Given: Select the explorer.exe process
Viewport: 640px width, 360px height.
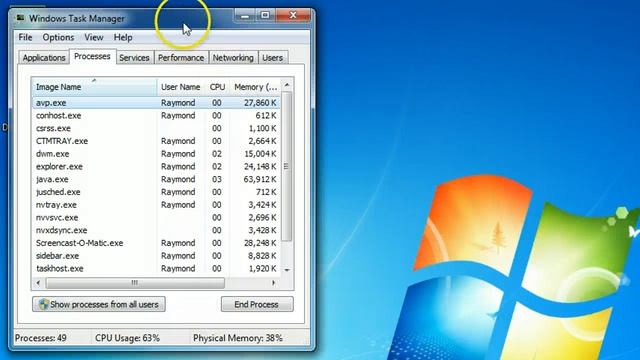Looking at the screenshot, I should tap(156, 167).
